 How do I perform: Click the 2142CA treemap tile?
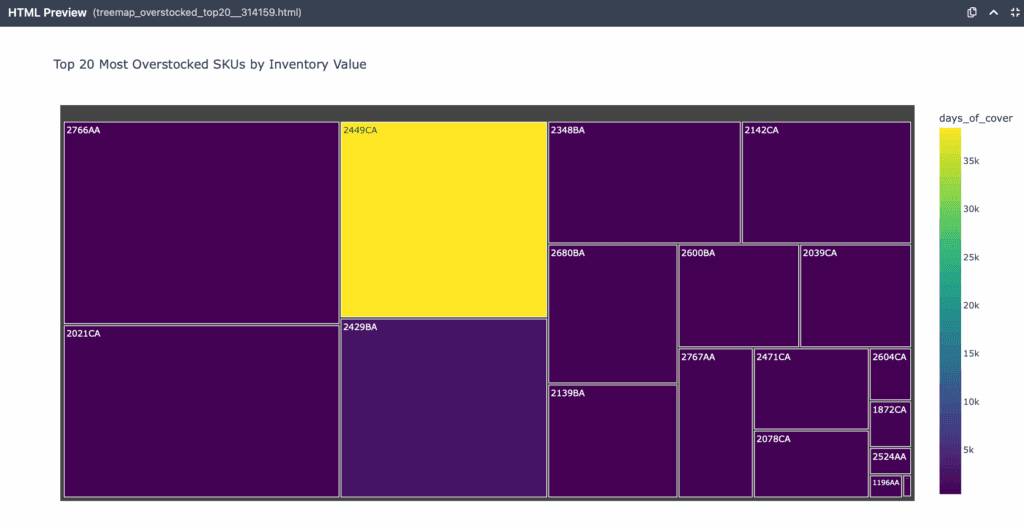[826, 182]
